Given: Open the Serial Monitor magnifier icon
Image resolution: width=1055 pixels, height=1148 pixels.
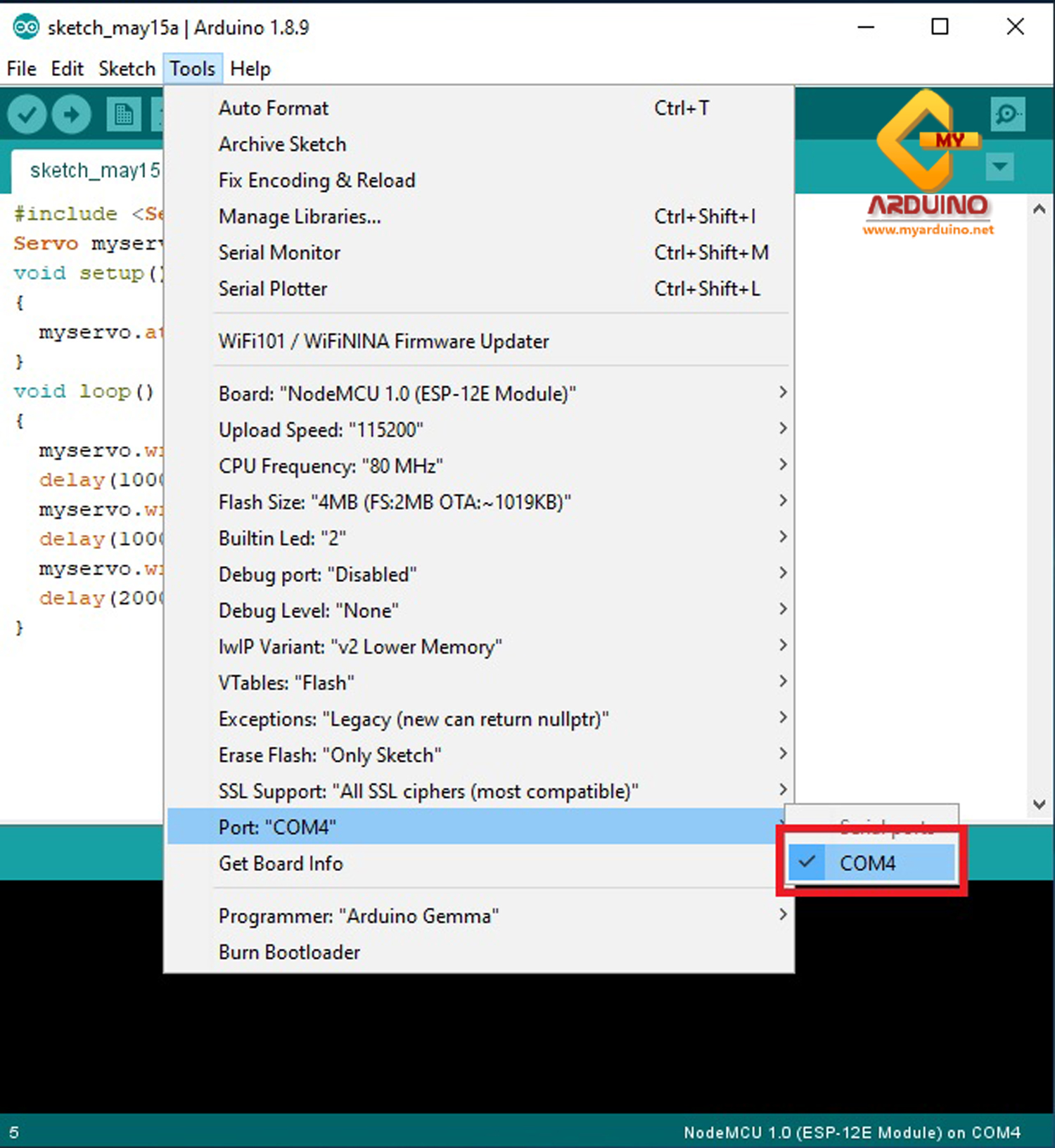Looking at the screenshot, I should (x=1007, y=114).
